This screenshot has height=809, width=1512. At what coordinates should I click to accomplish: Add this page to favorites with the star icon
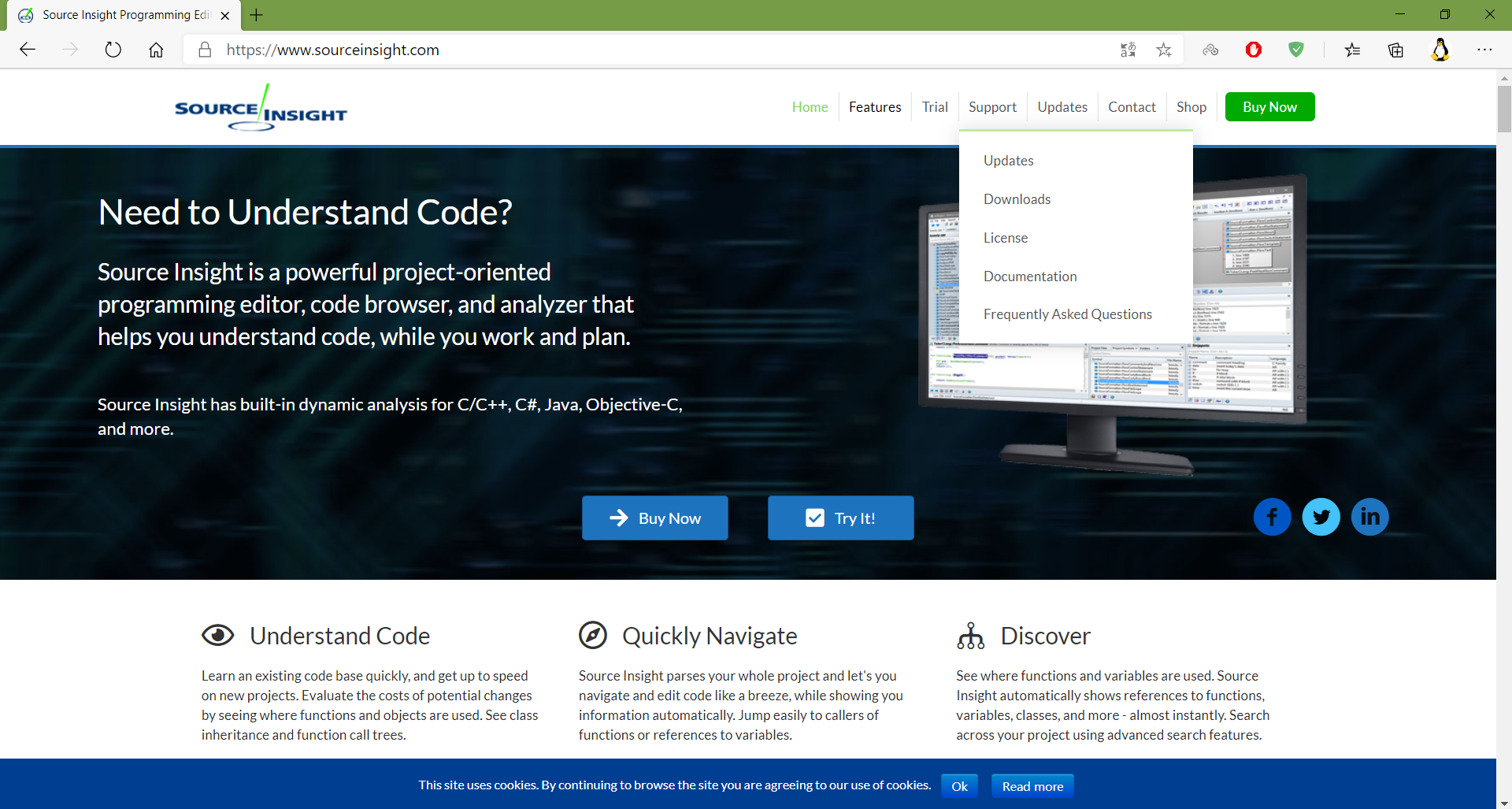click(1164, 50)
